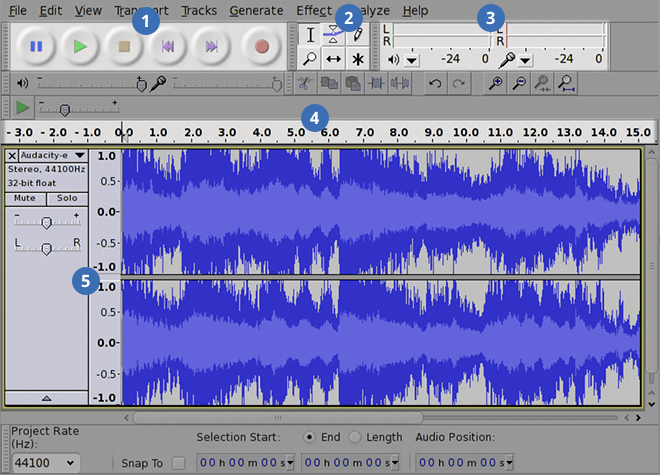Viewport: 660px width, 475px height.
Task: Open the Help menu
Action: (415, 11)
